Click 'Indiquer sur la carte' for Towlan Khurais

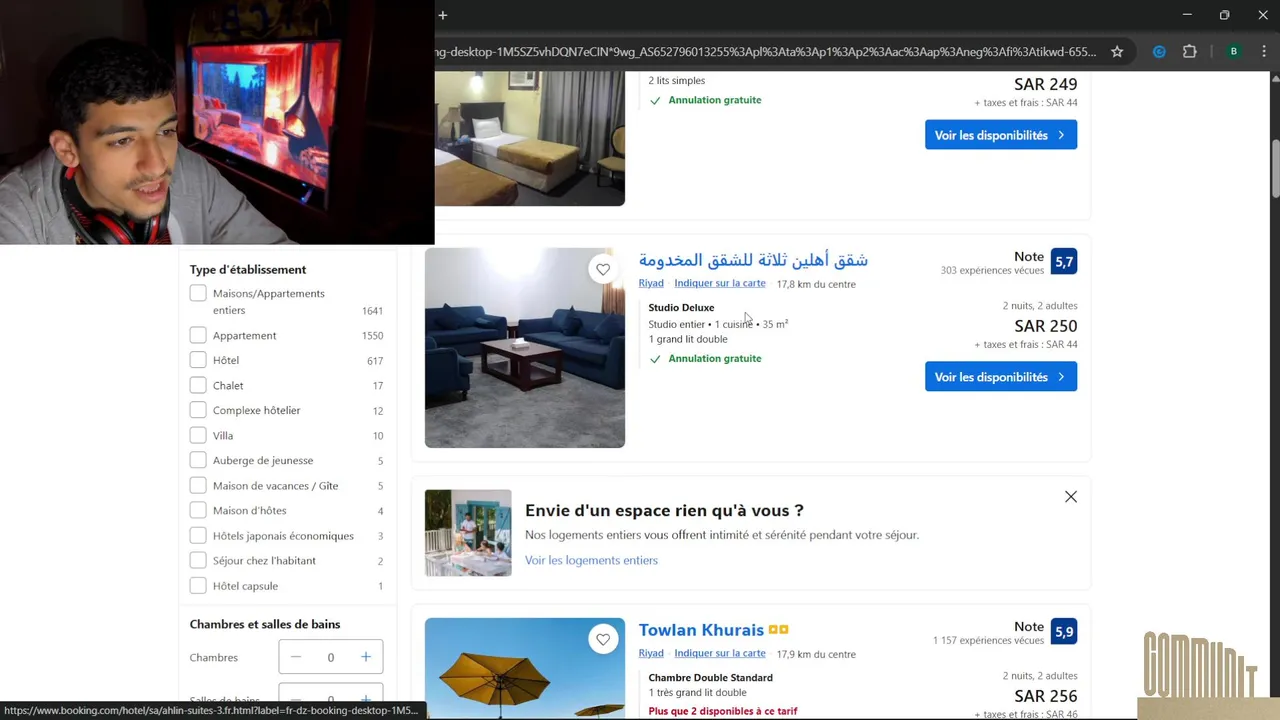[x=720, y=653]
